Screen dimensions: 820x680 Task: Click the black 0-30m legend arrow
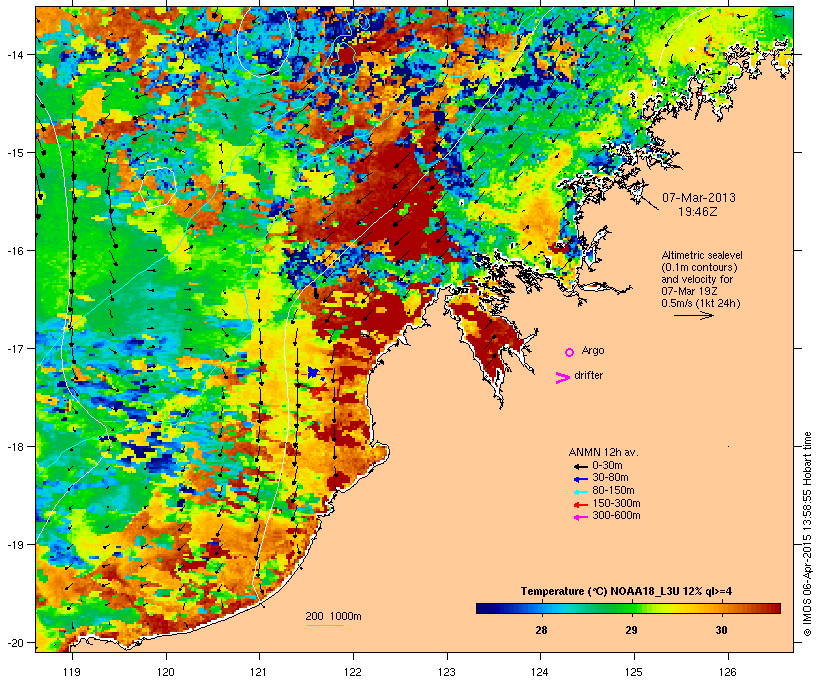580,466
